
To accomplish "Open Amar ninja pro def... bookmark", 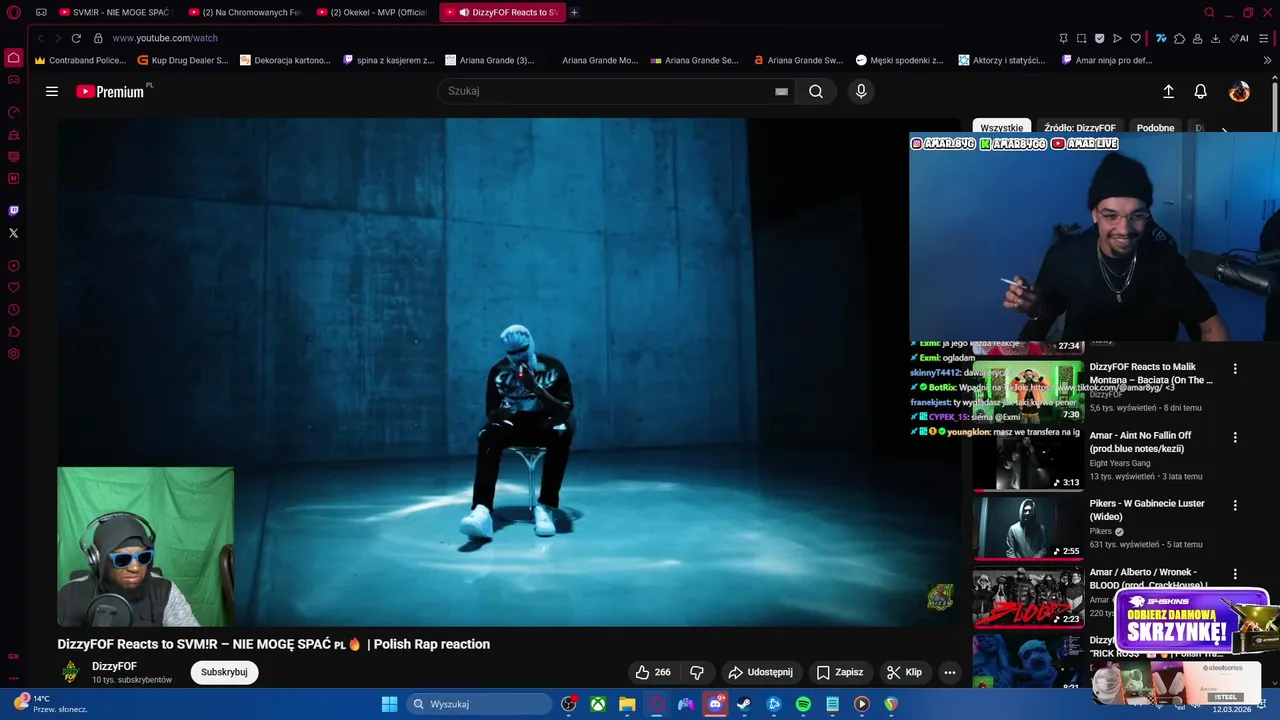I will tap(1107, 60).
